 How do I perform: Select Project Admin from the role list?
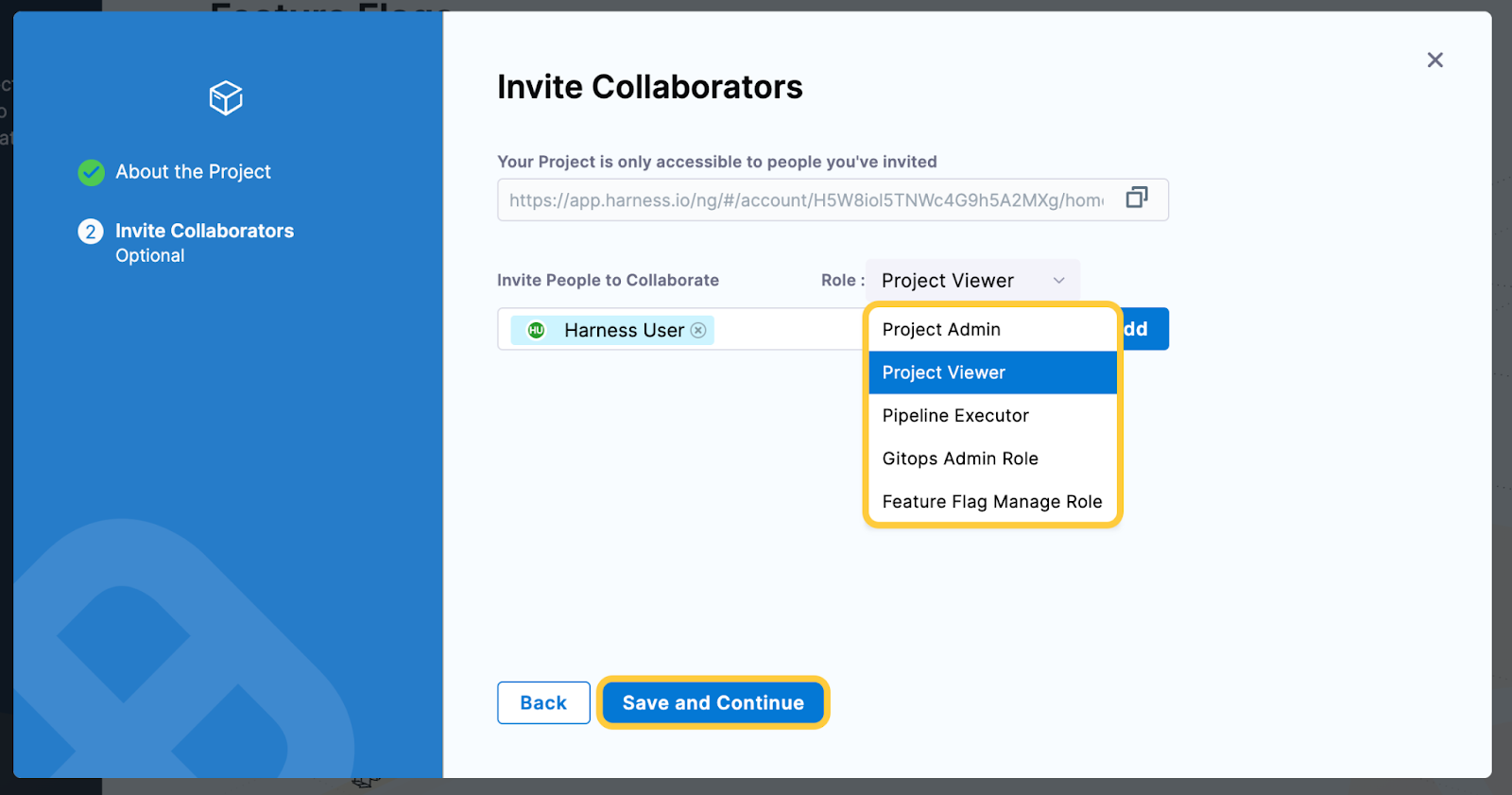point(941,329)
